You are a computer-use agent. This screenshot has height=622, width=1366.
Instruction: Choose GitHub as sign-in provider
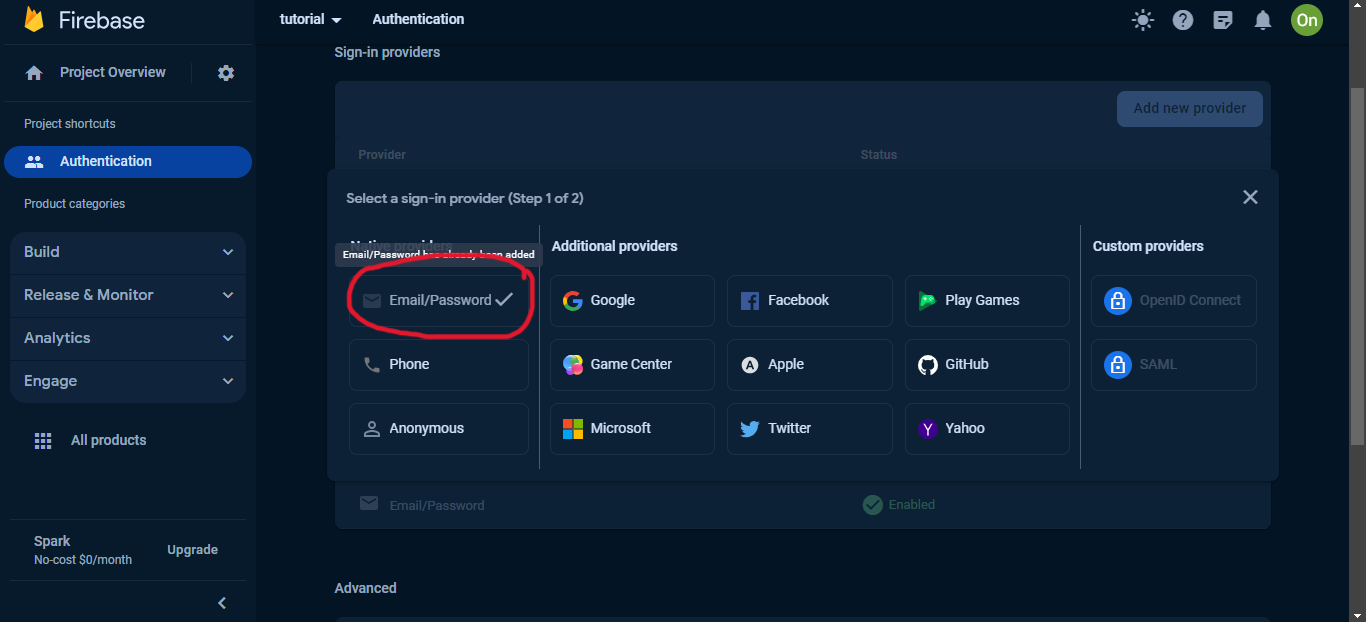pos(986,364)
